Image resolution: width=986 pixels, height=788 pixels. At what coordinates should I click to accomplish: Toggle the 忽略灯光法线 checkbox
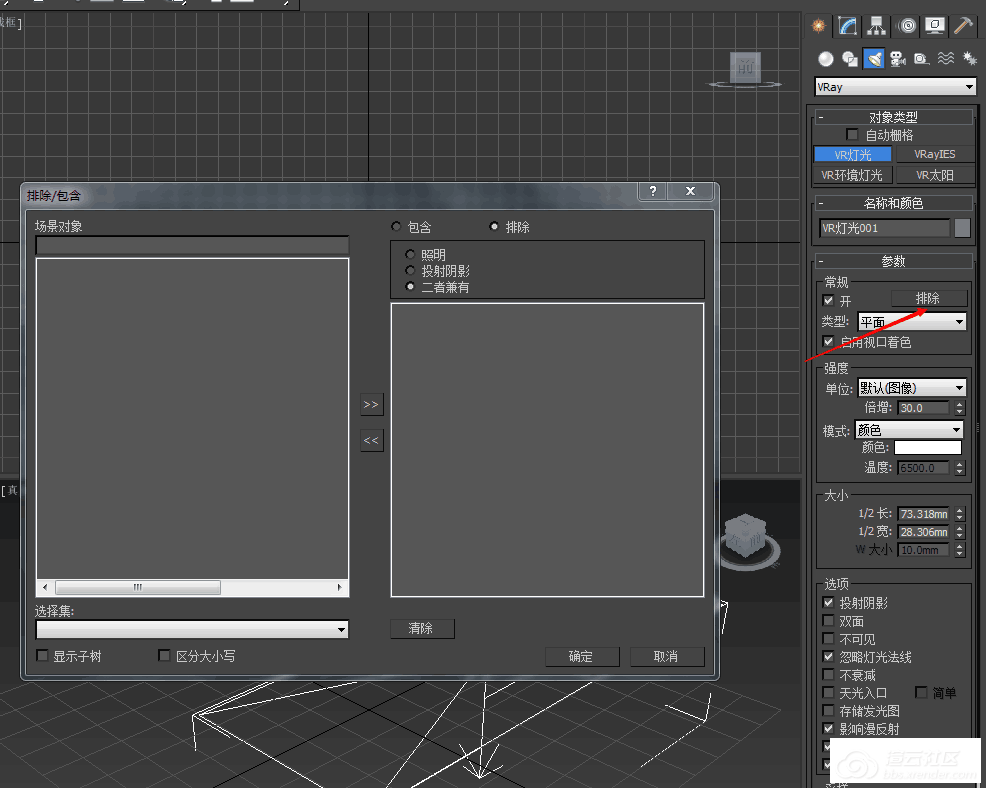(829, 657)
